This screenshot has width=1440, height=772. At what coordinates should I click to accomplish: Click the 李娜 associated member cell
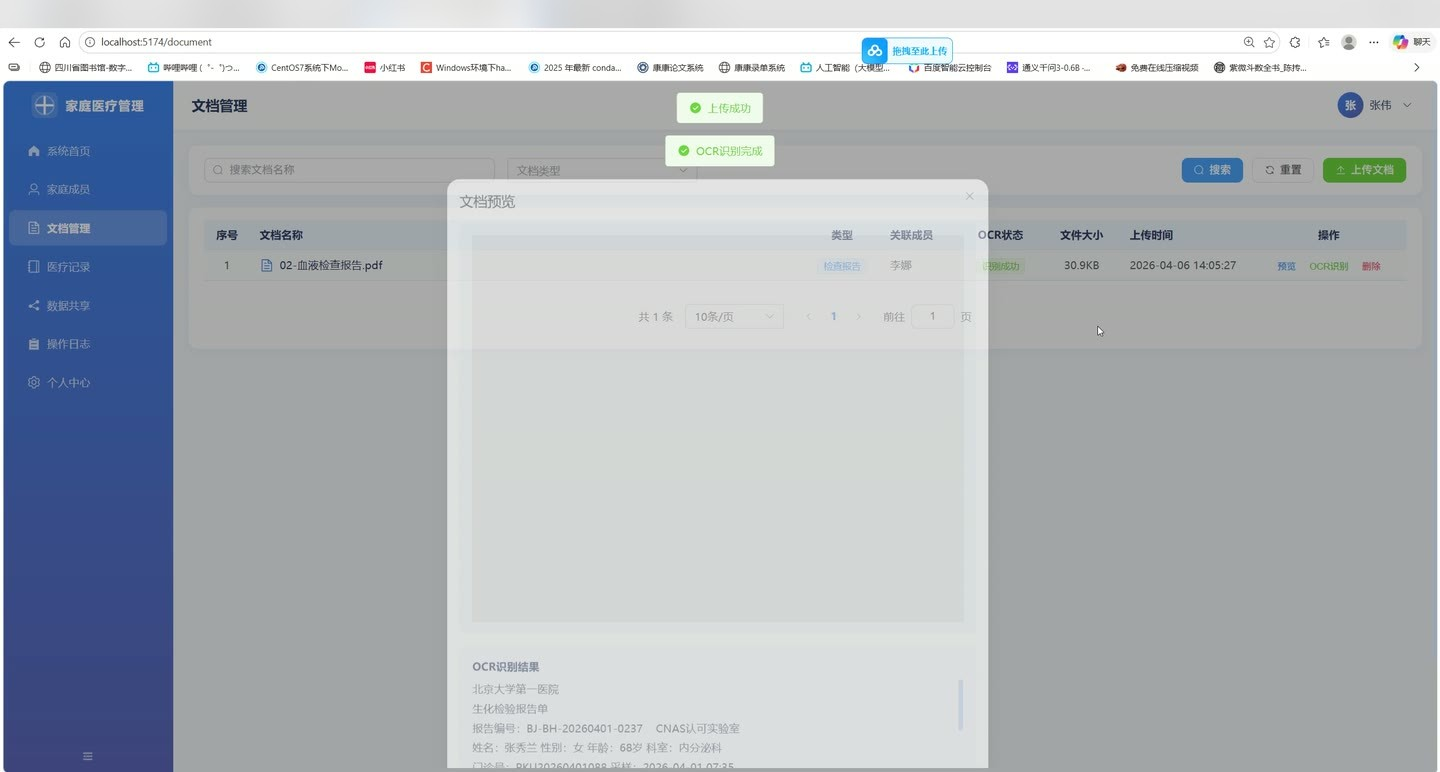click(x=900, y=265)
